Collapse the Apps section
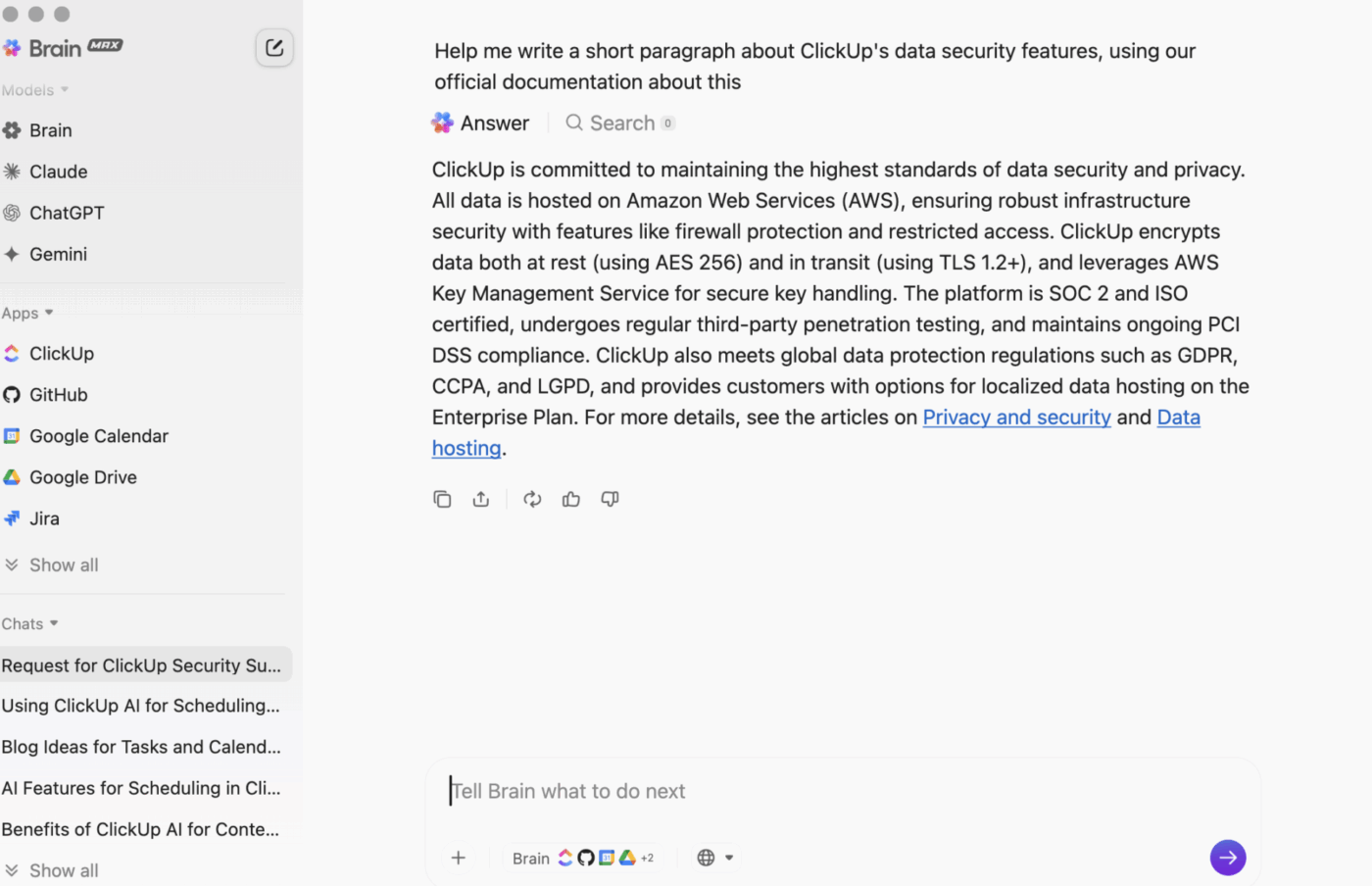 tap(27, 313)
